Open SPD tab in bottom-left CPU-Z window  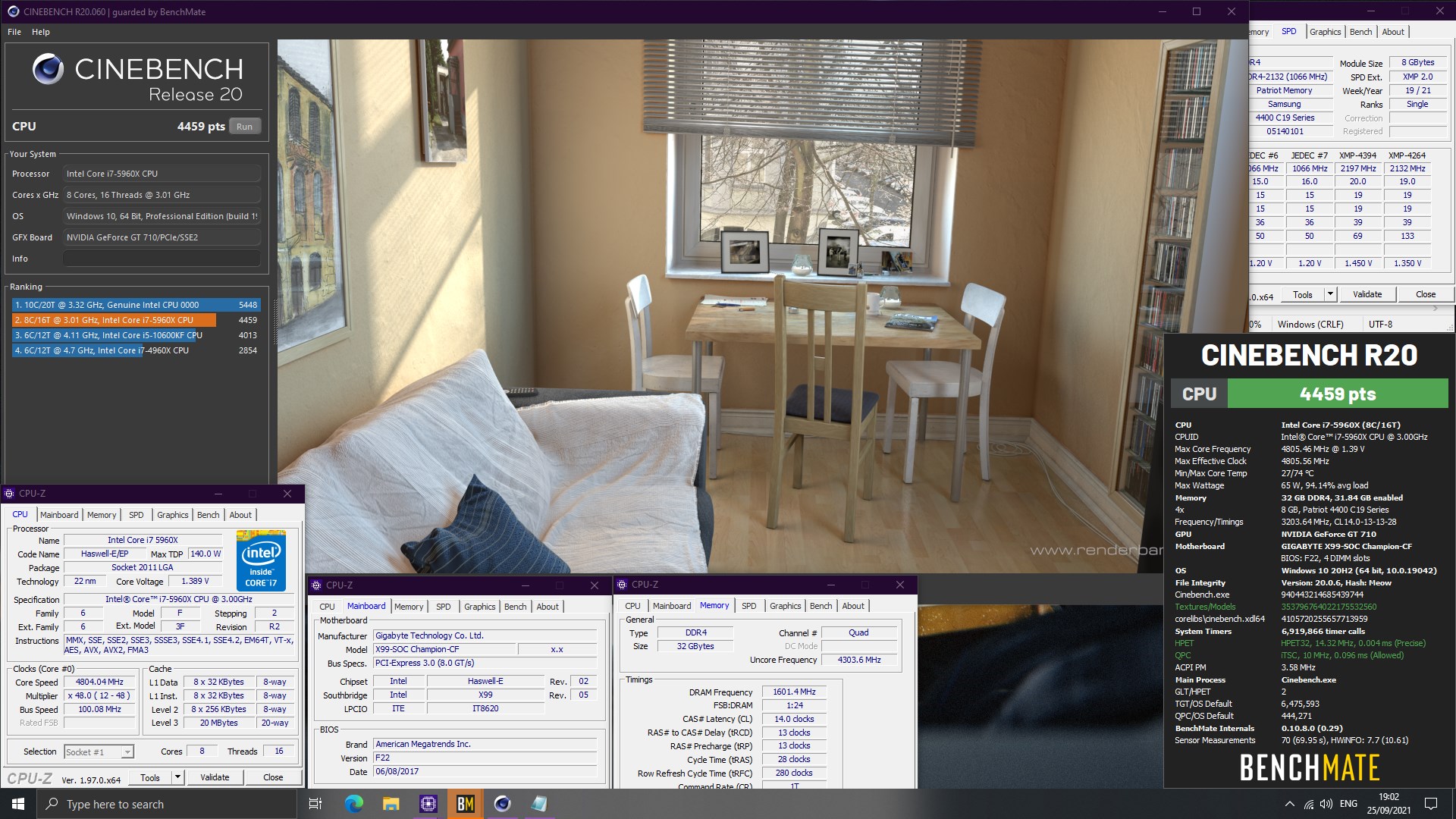(x=136, y=515)
